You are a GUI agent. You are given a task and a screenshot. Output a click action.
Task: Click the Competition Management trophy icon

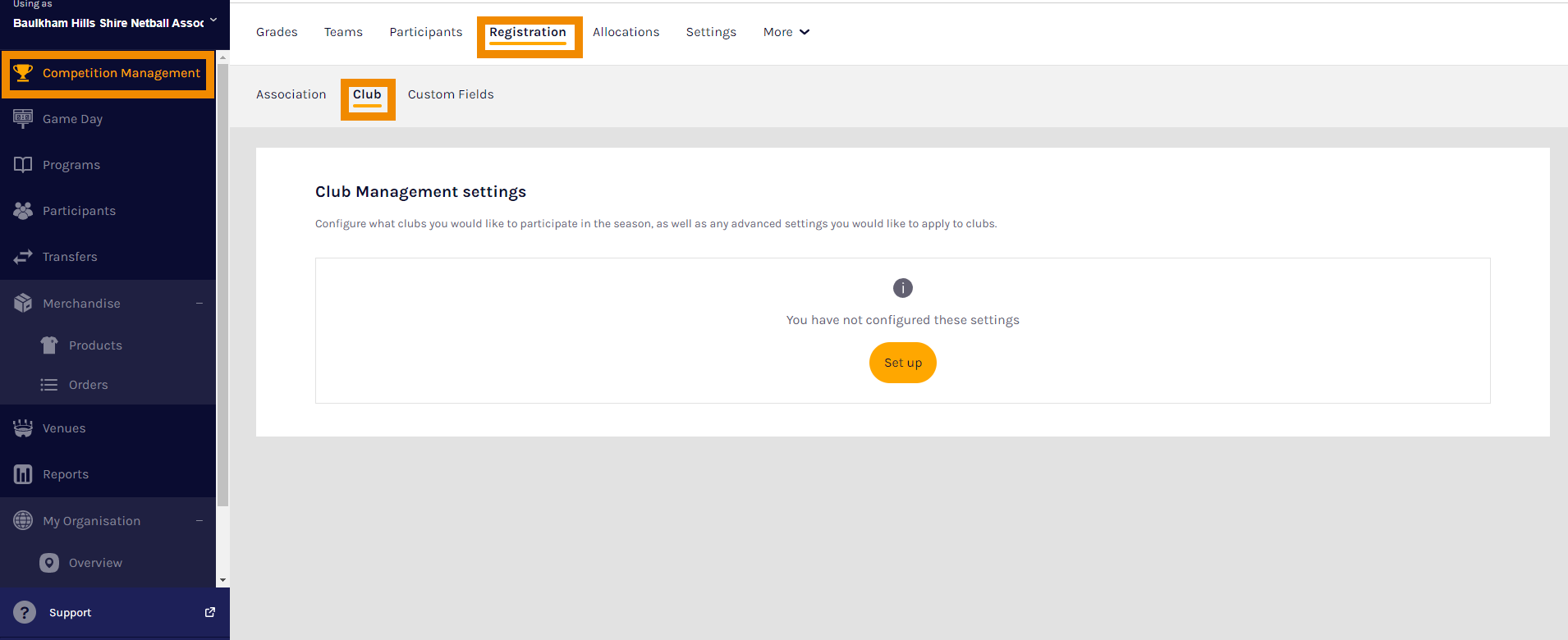coord(23,73)
